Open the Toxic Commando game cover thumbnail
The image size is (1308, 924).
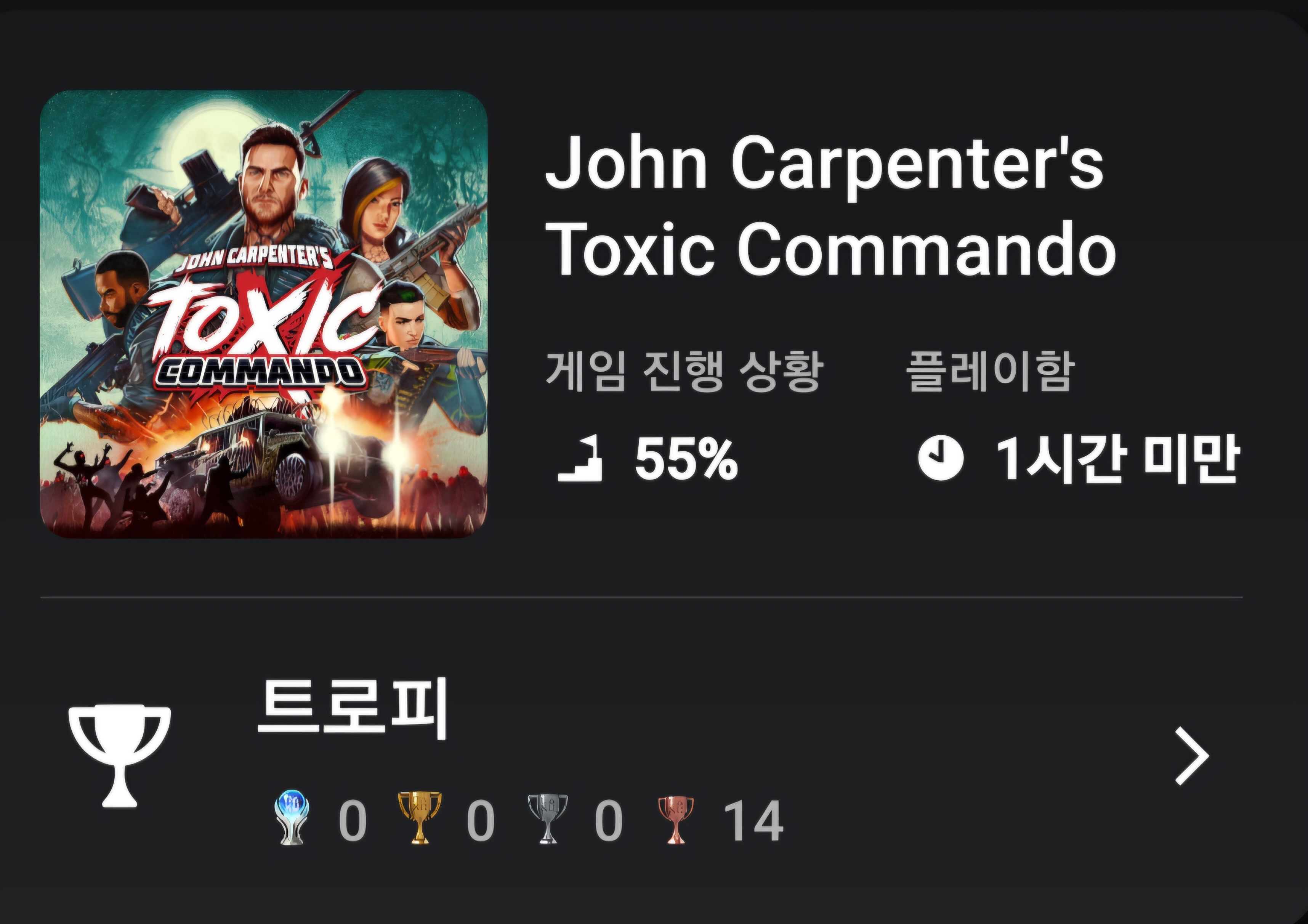pyautogui.click(x=264, y=314)
